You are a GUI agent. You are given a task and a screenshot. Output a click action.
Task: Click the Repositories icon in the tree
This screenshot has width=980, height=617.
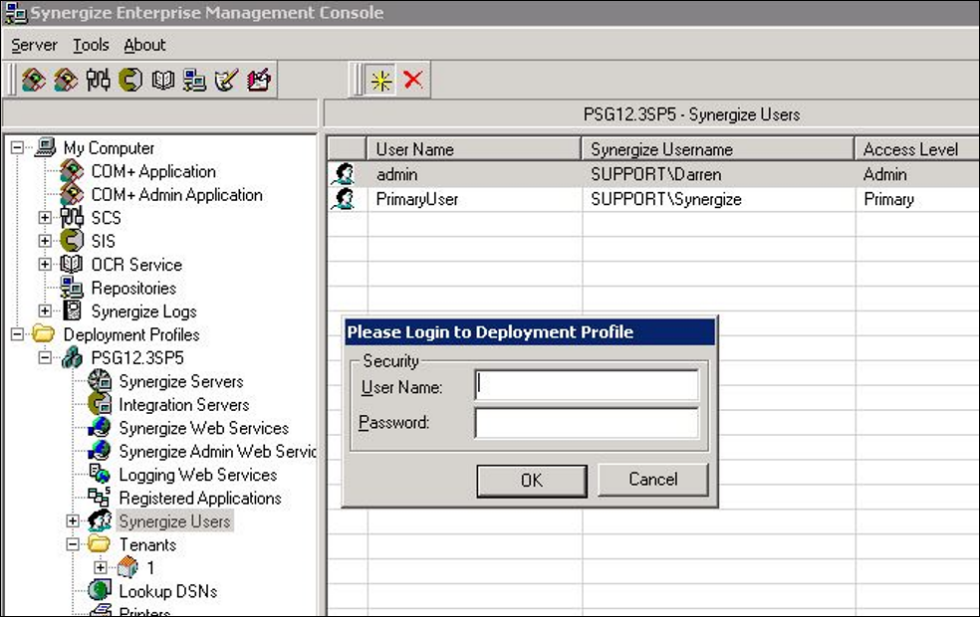(72, 288)
